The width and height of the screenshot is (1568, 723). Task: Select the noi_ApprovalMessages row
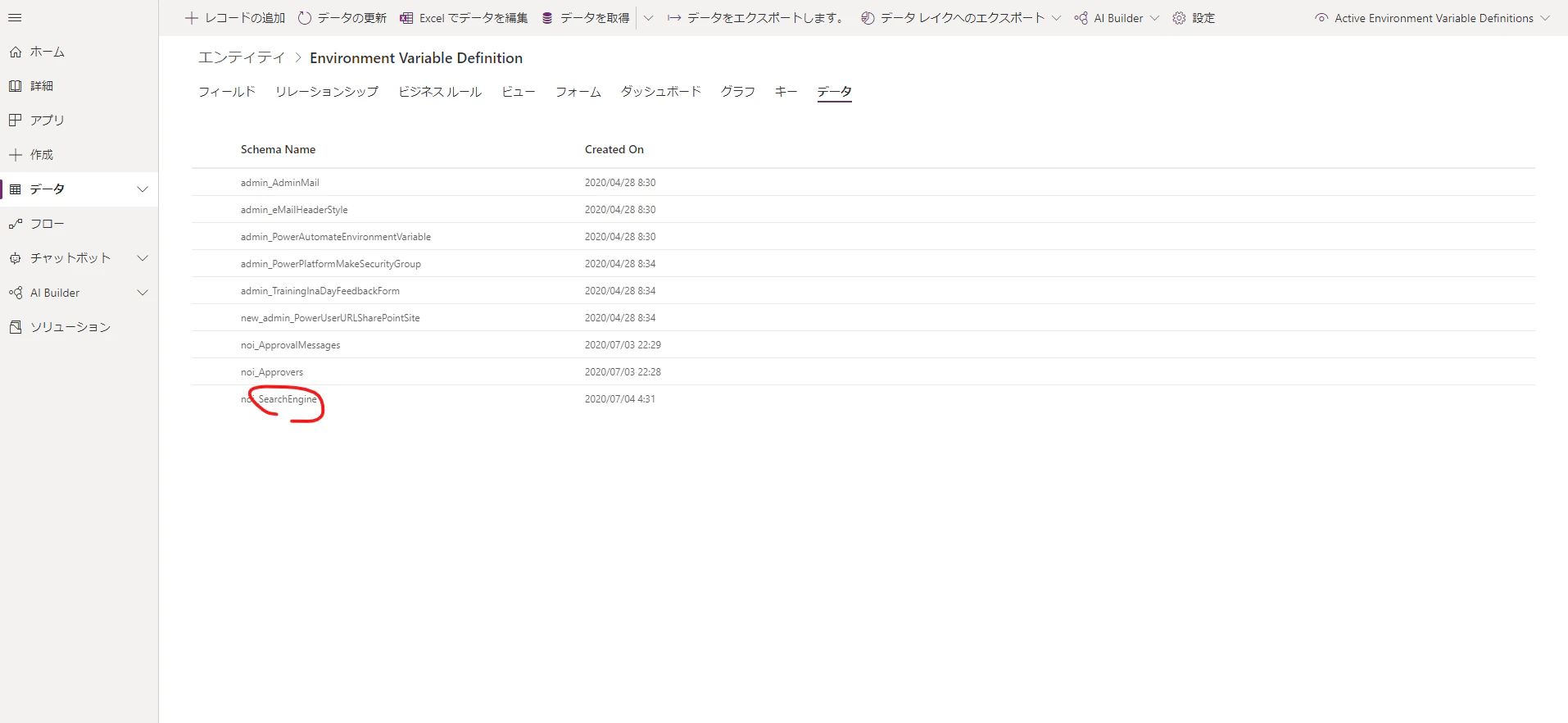coord(863,345)
